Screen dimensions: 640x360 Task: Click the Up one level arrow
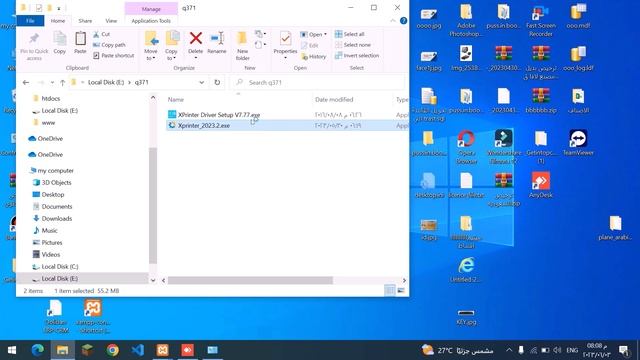62,82
